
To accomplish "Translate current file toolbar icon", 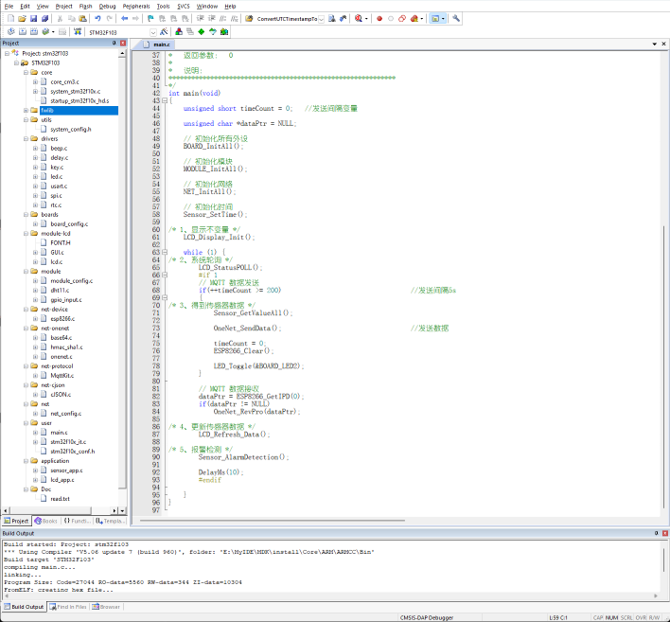I will [11, 32].
